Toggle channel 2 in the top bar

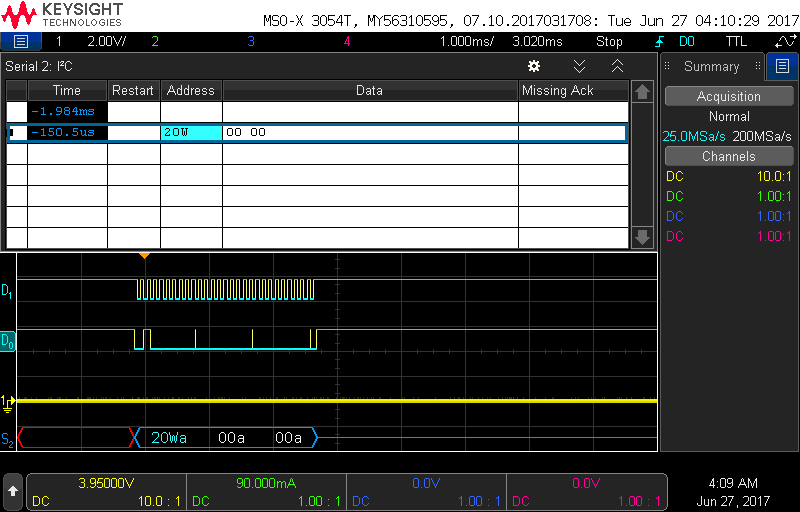(155, 41)
